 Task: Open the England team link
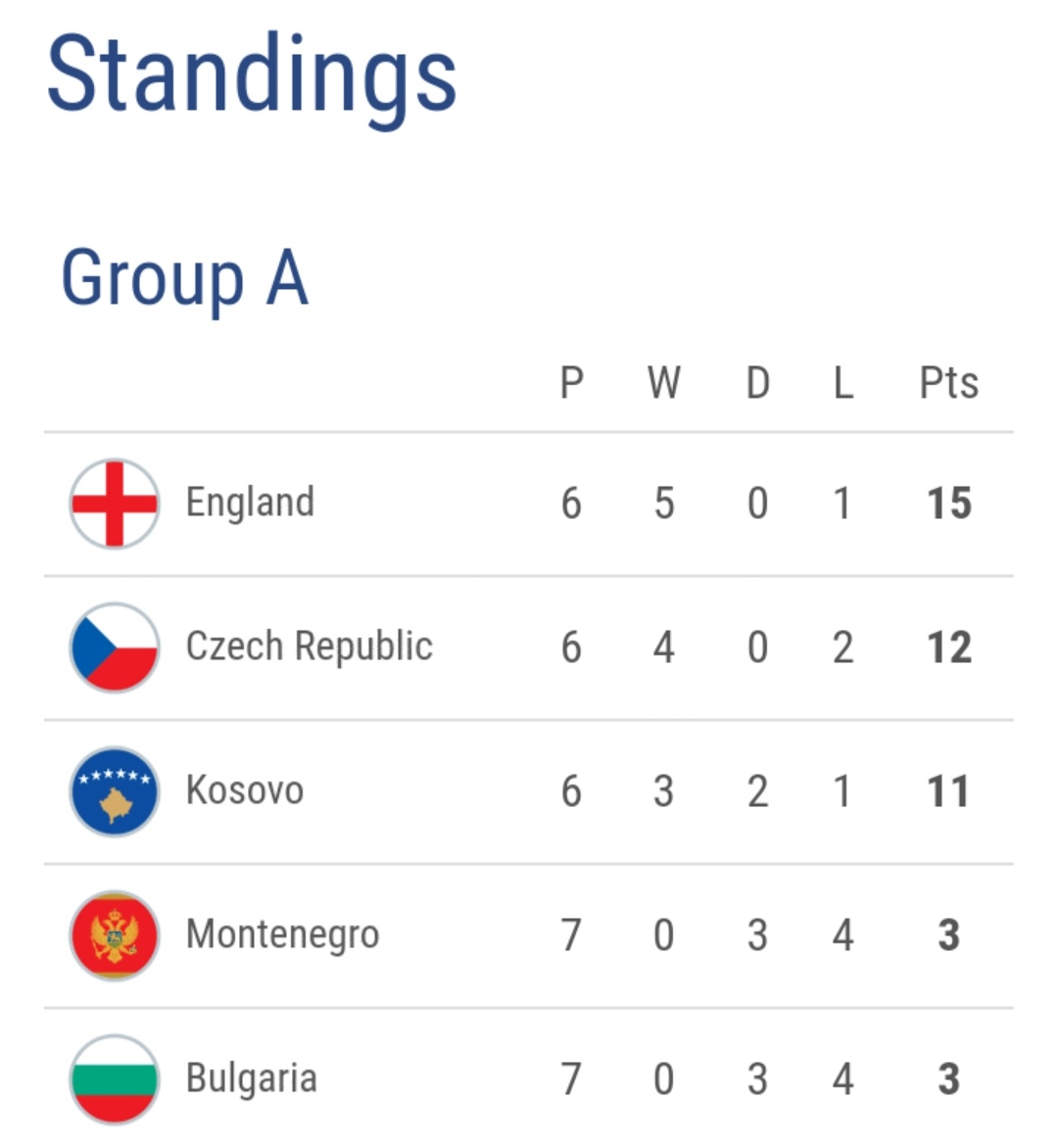[250, 502]
